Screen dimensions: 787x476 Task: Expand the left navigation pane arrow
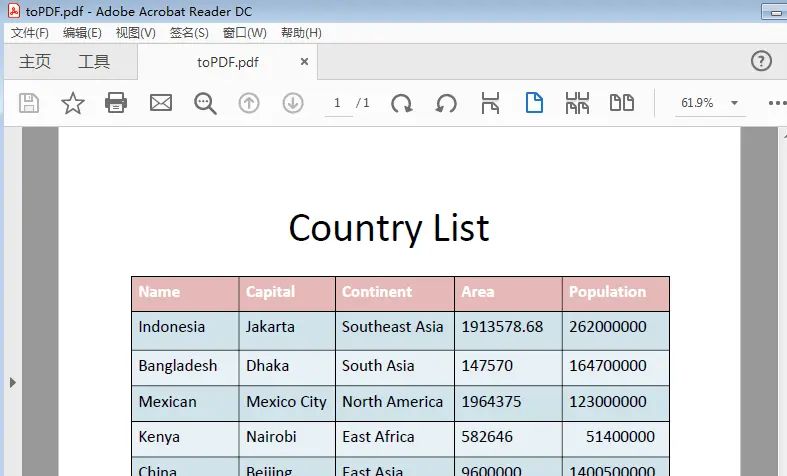click(13, 383)
